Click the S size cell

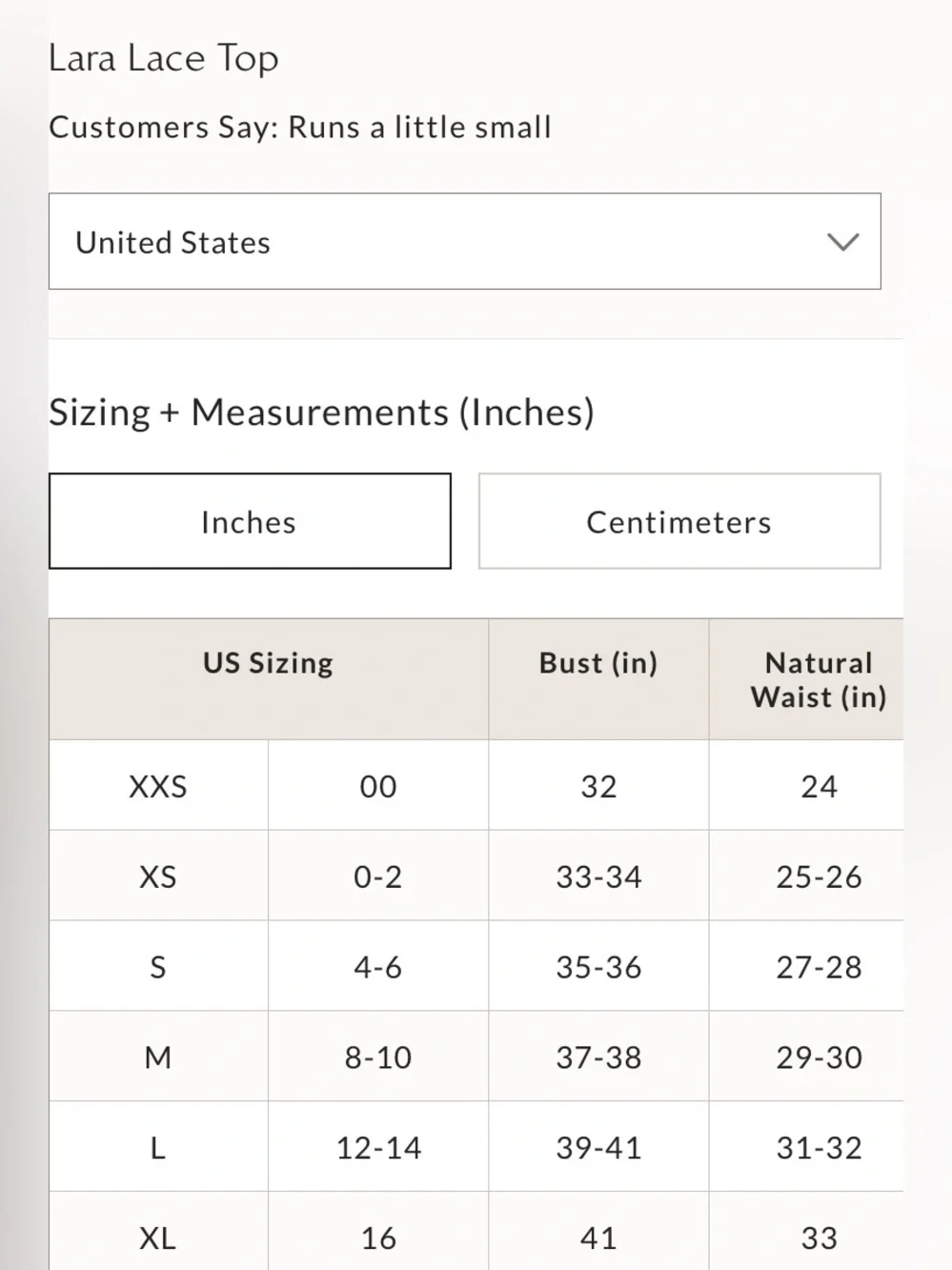click(158, 966)
